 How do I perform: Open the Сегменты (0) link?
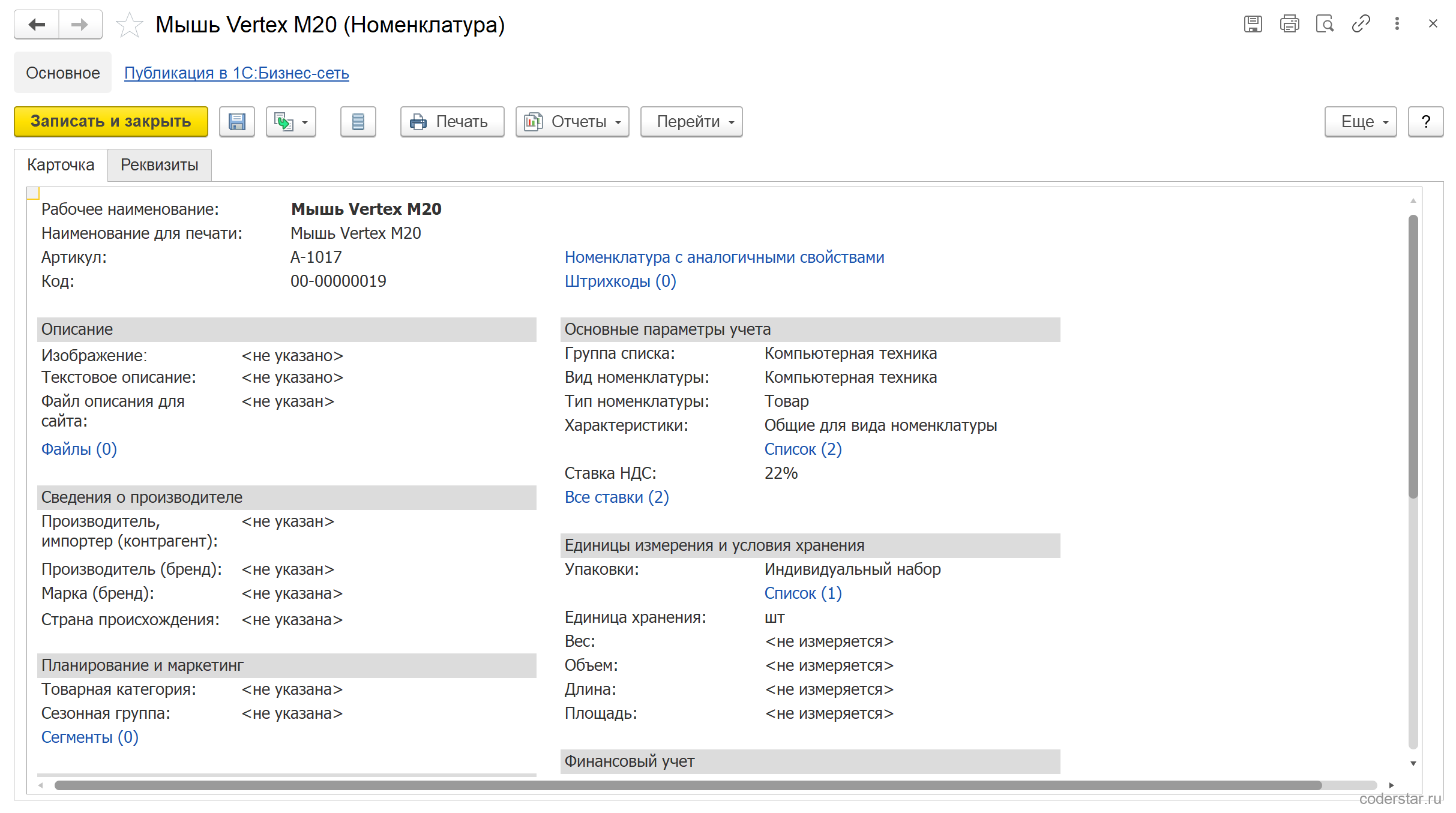90,737
